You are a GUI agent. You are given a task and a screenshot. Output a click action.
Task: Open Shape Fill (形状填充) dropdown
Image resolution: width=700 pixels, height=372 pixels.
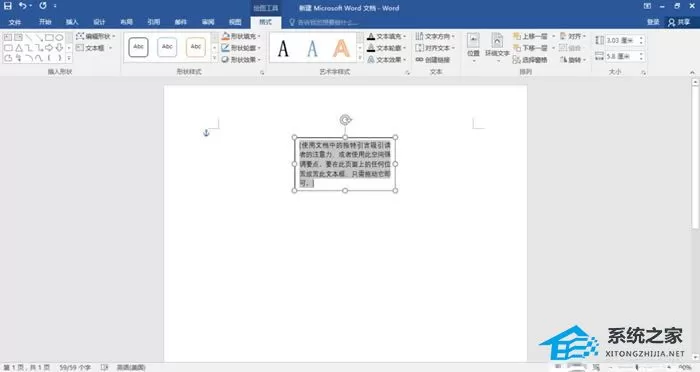(x=241, y=36)
